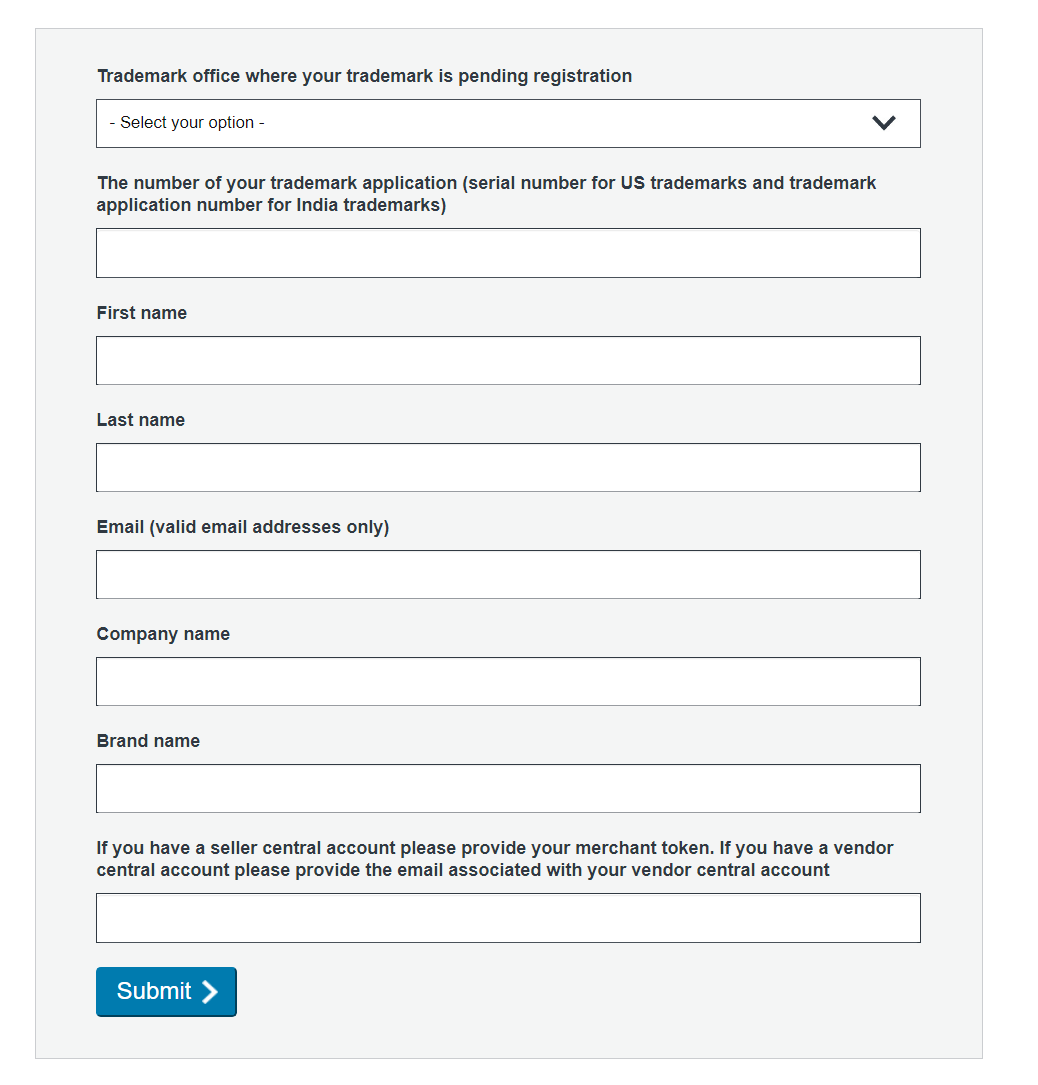1038x1085 pixels.
Task: Select the Last name text box
Action: tap(508, 467)
